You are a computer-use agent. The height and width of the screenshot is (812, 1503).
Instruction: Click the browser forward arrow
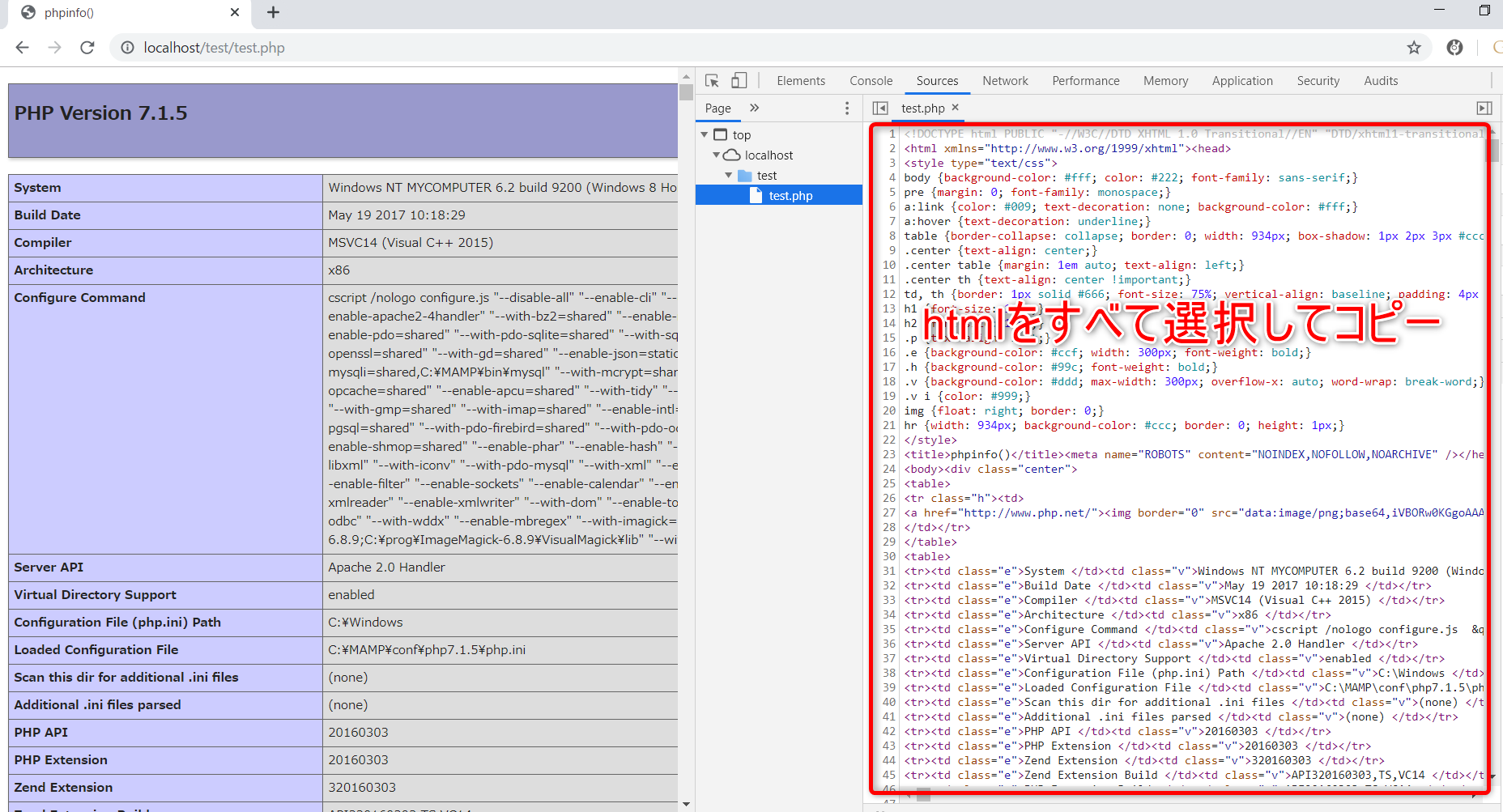click(x=54, y=48)
